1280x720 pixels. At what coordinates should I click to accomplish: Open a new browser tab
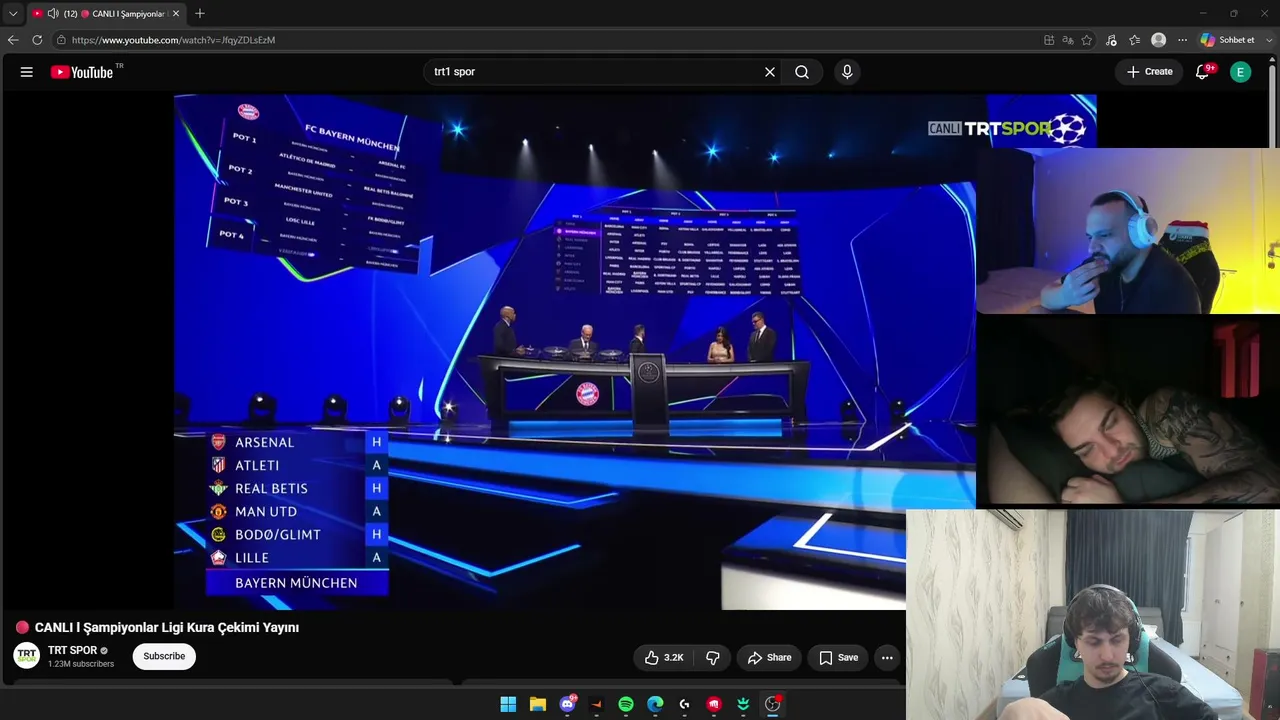point(200,14)
